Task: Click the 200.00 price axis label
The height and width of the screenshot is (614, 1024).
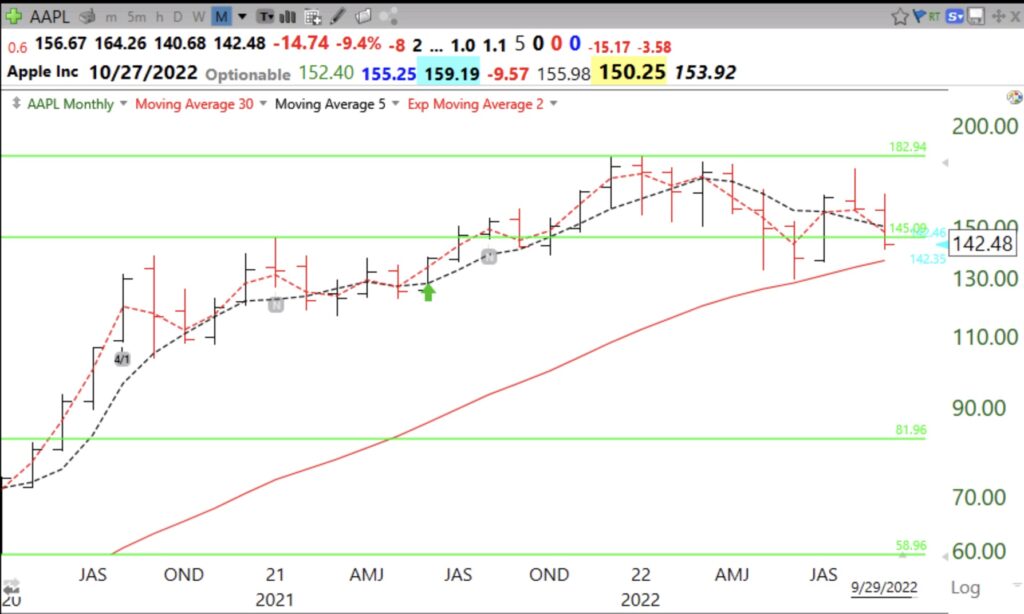Action: [x=985, y=126]
